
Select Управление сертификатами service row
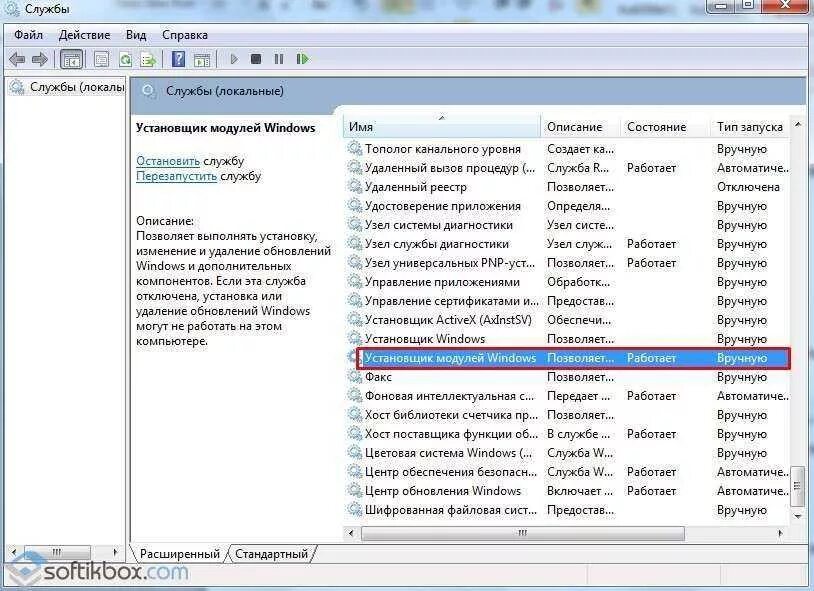click(567, 301)
